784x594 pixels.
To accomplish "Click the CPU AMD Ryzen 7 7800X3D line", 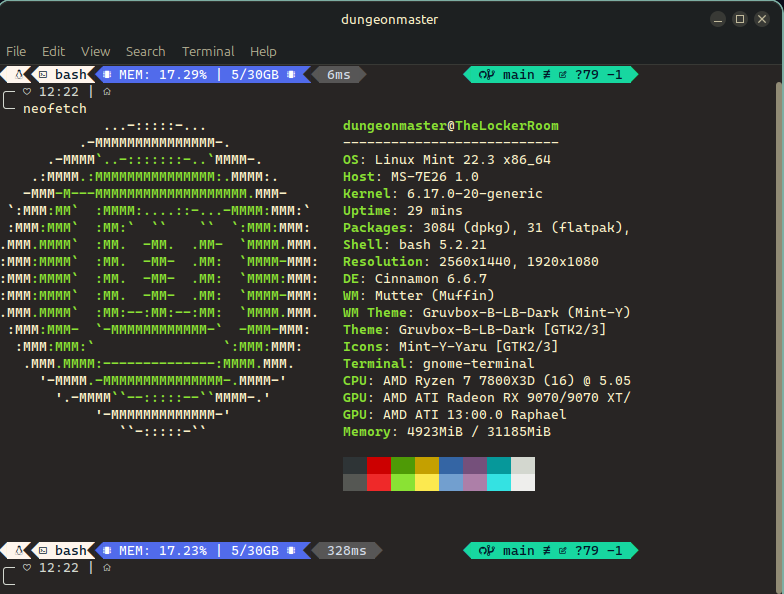I will 487,381.
